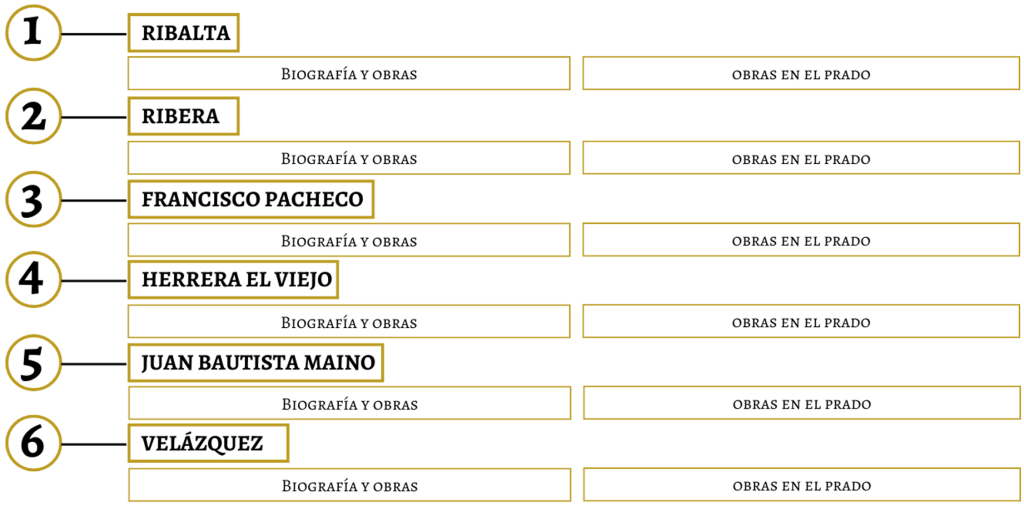Screen dimensions: 1024x506
Task: Select the RIBALTA name label
Action: point(185,33)
